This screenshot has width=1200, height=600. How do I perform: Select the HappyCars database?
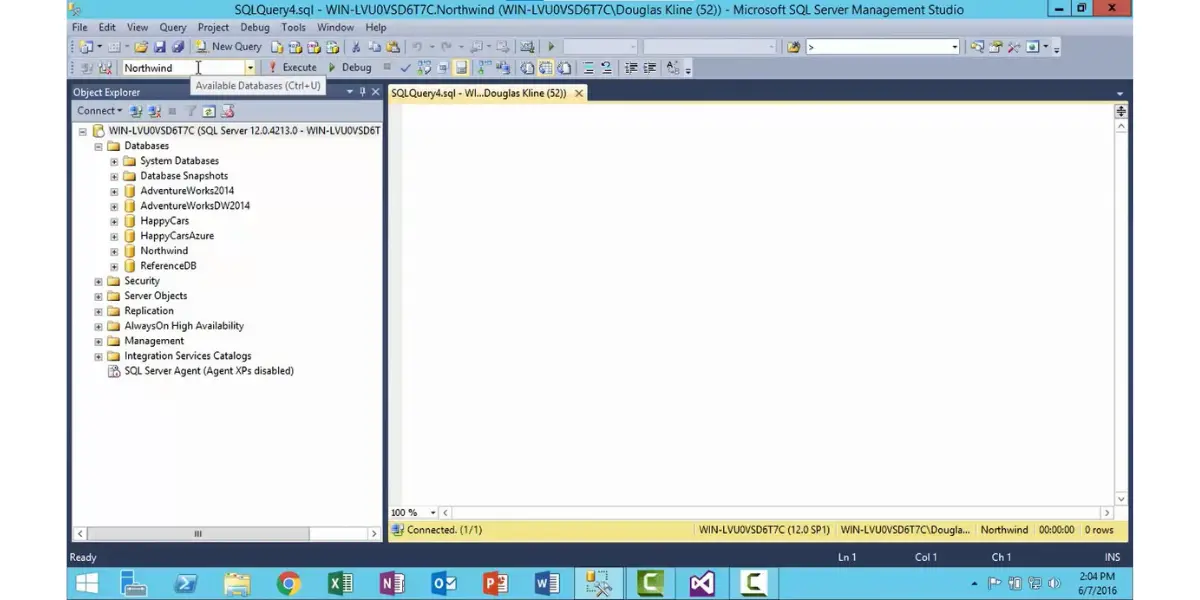pyautogui.click(x=164, y=221)
